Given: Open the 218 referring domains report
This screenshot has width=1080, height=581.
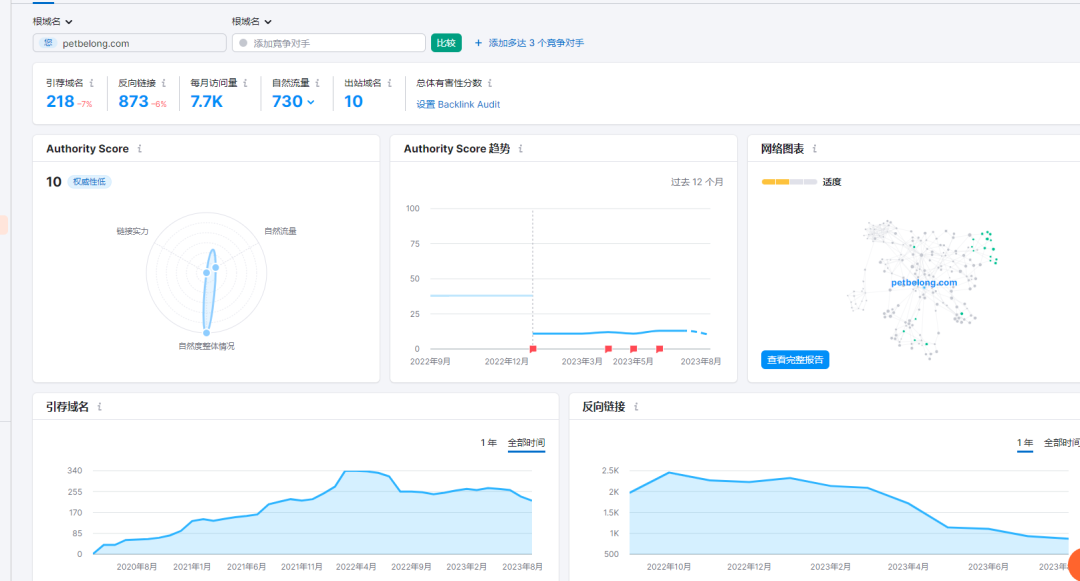Looking at the screenshot, I should (x=60, y=101).
